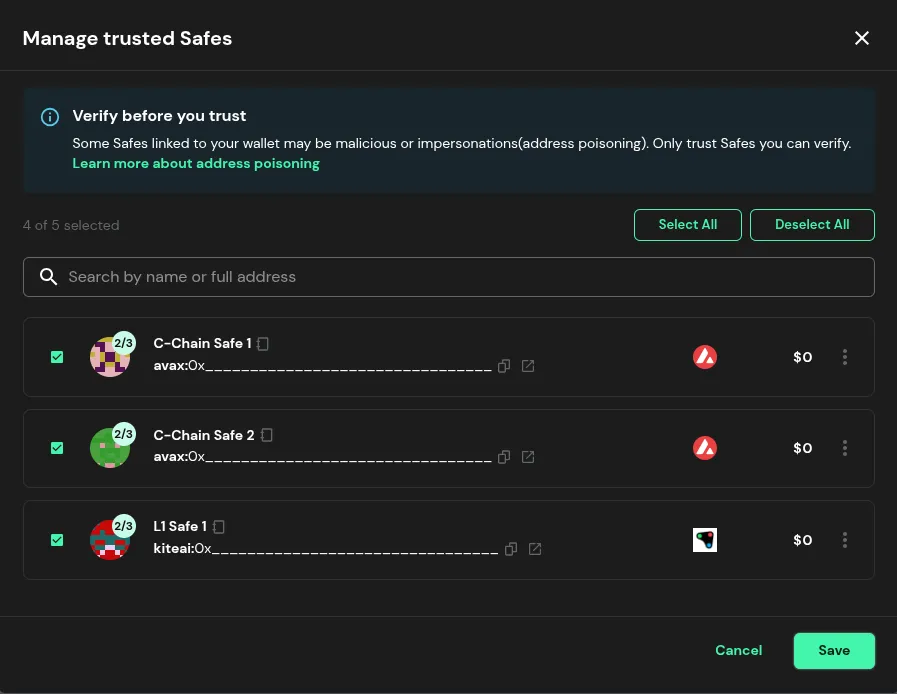Click the 2/3 threshold badge on L1 Safe 1
This screenshot has height=694, width=897.
tap(124, 526)
